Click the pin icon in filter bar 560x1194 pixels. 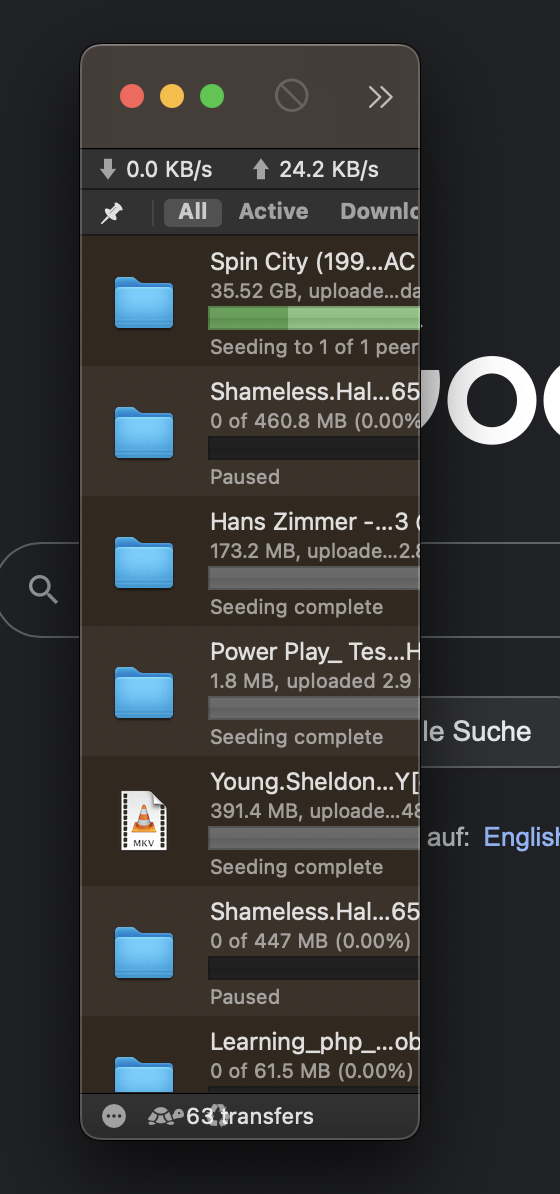pos(112,212)
